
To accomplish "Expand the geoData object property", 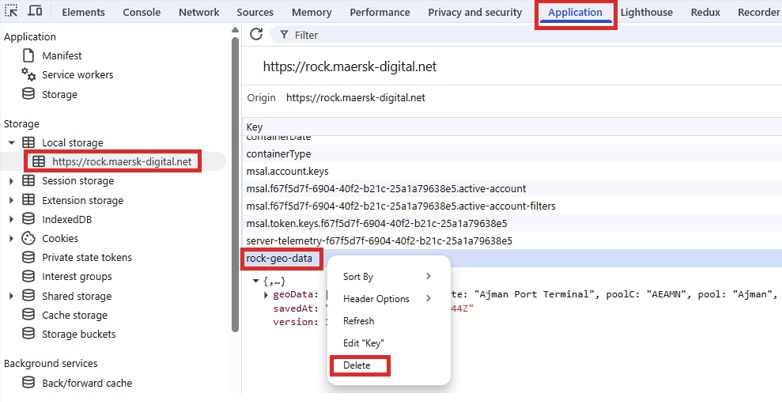I will click(x=266, y=295).
